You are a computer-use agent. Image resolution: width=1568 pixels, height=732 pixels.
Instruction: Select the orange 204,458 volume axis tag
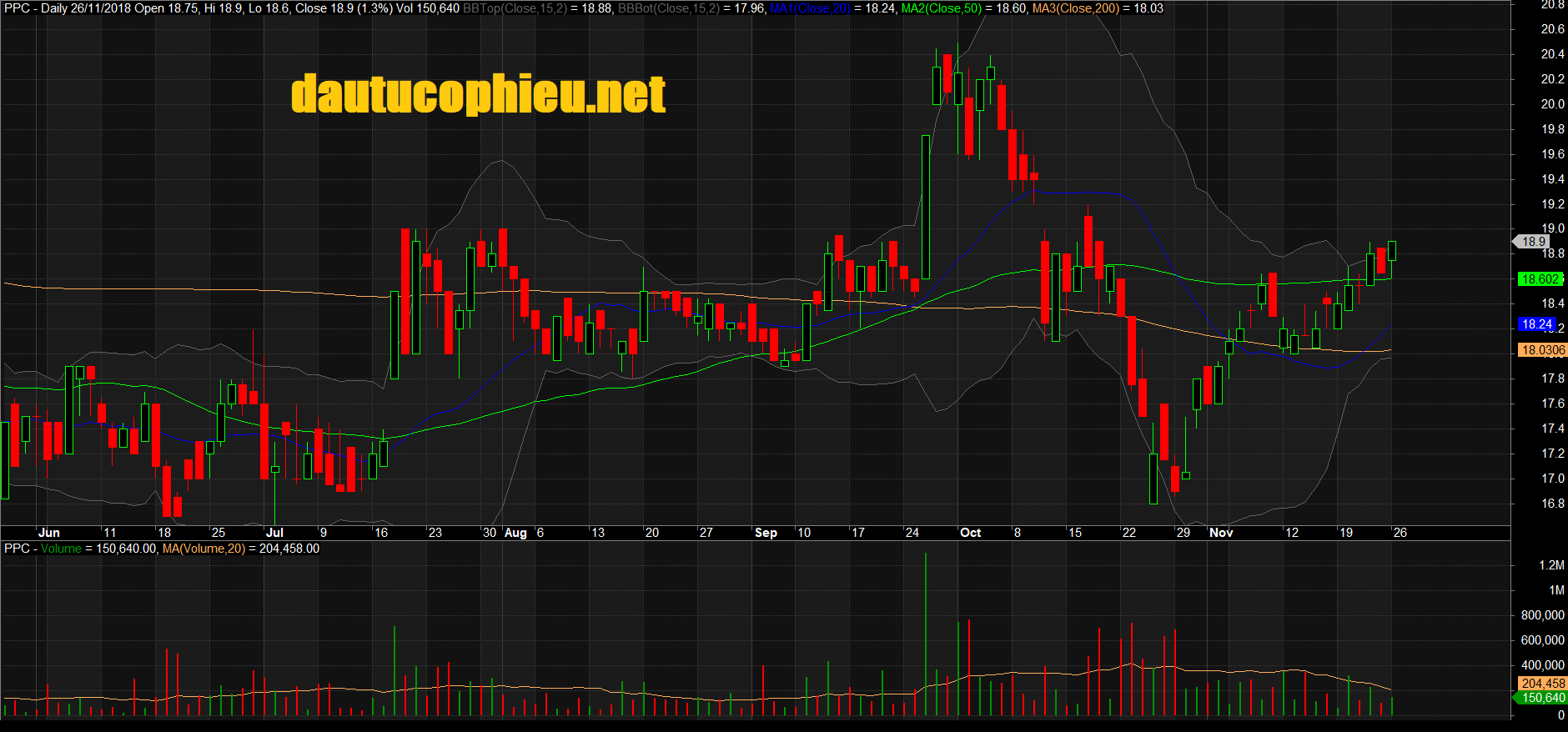(1542, 684)
